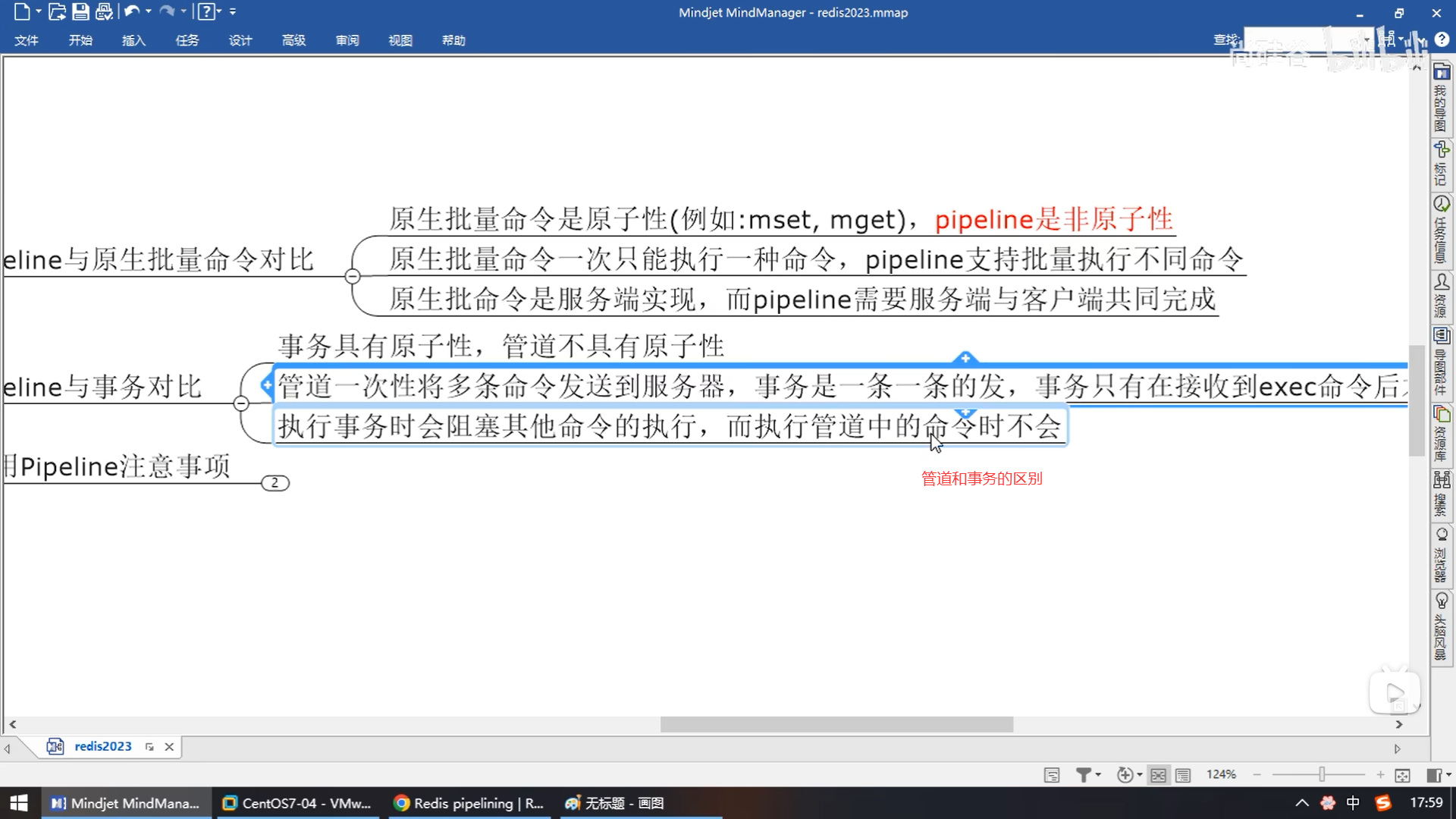Click the Open file folder icon
Screen dimensions: 1456x819
coord(56,11)
